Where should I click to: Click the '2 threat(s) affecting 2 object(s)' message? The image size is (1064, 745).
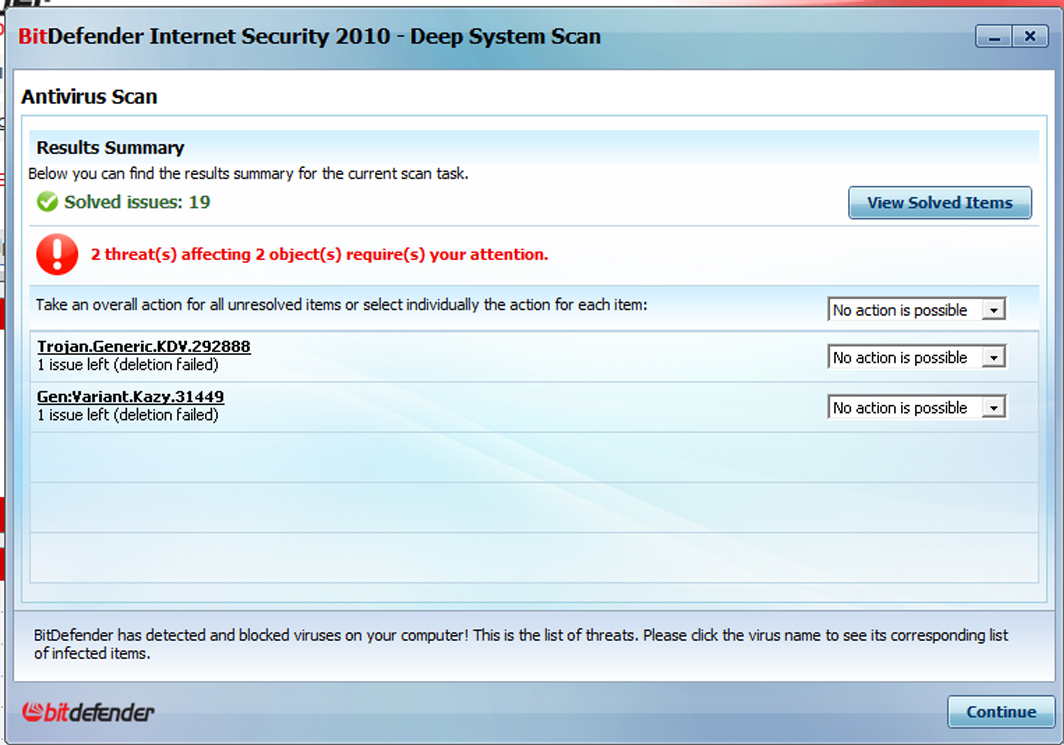point(319,254)
